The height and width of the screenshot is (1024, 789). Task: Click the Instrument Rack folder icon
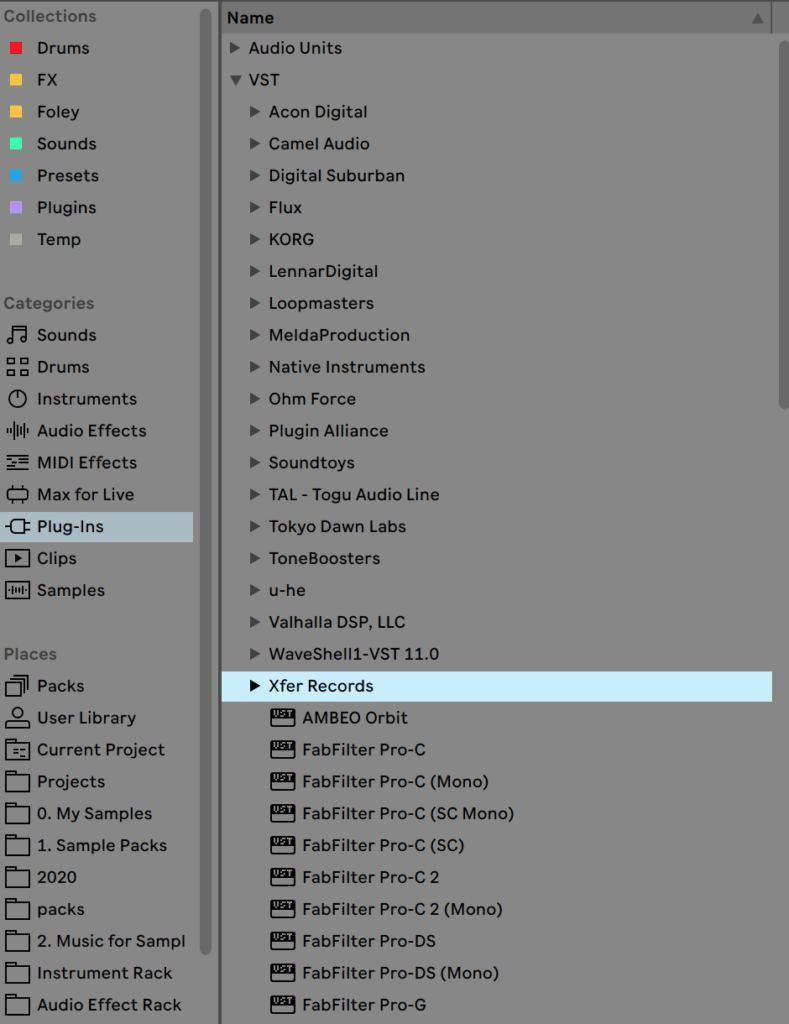(x=17, y=973)
